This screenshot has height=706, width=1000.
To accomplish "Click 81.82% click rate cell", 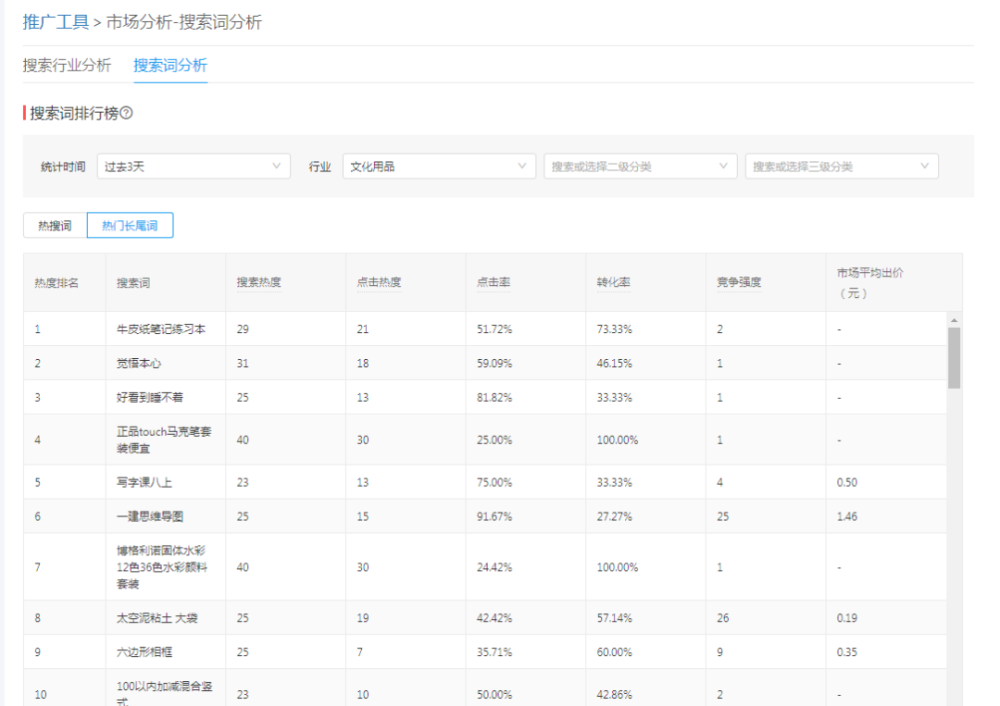I will point(494,397).
